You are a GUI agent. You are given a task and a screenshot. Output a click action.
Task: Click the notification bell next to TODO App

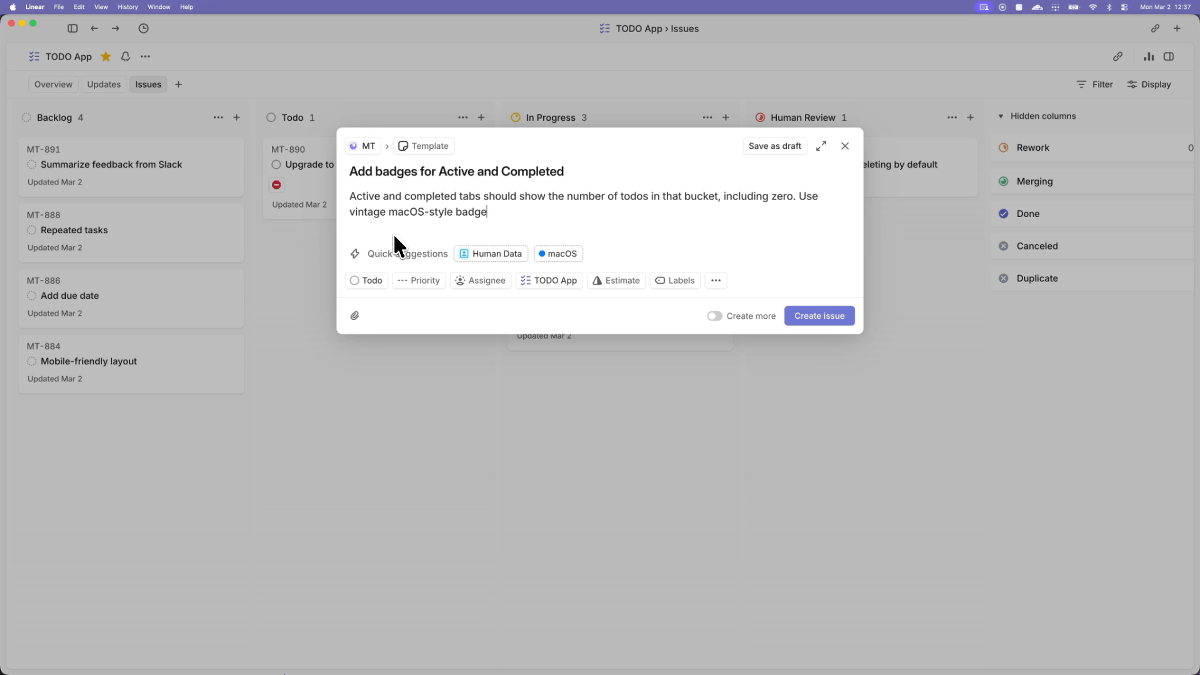click(125, 57)
